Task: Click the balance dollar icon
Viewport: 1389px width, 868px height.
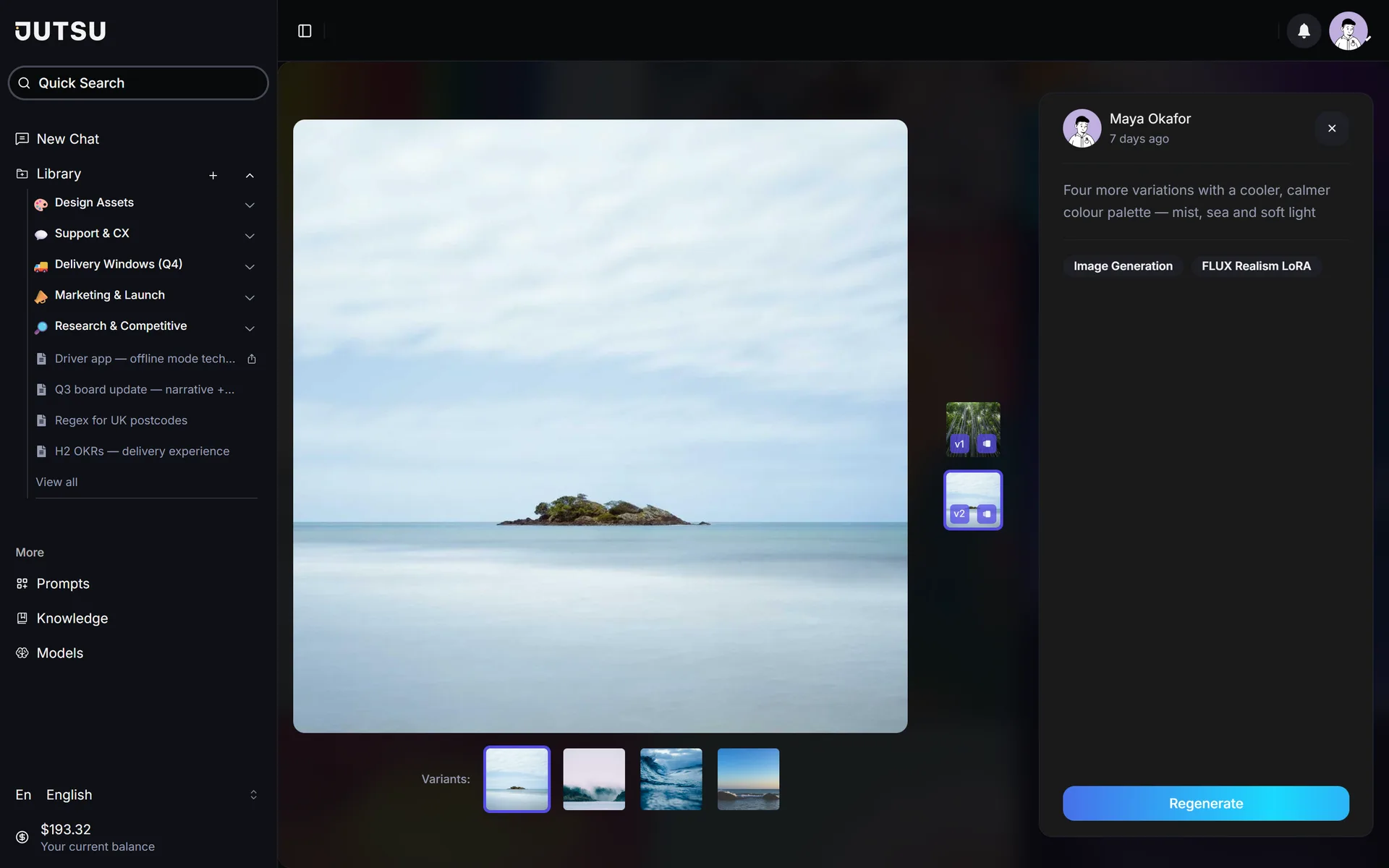Action: (x=22, y=837)
